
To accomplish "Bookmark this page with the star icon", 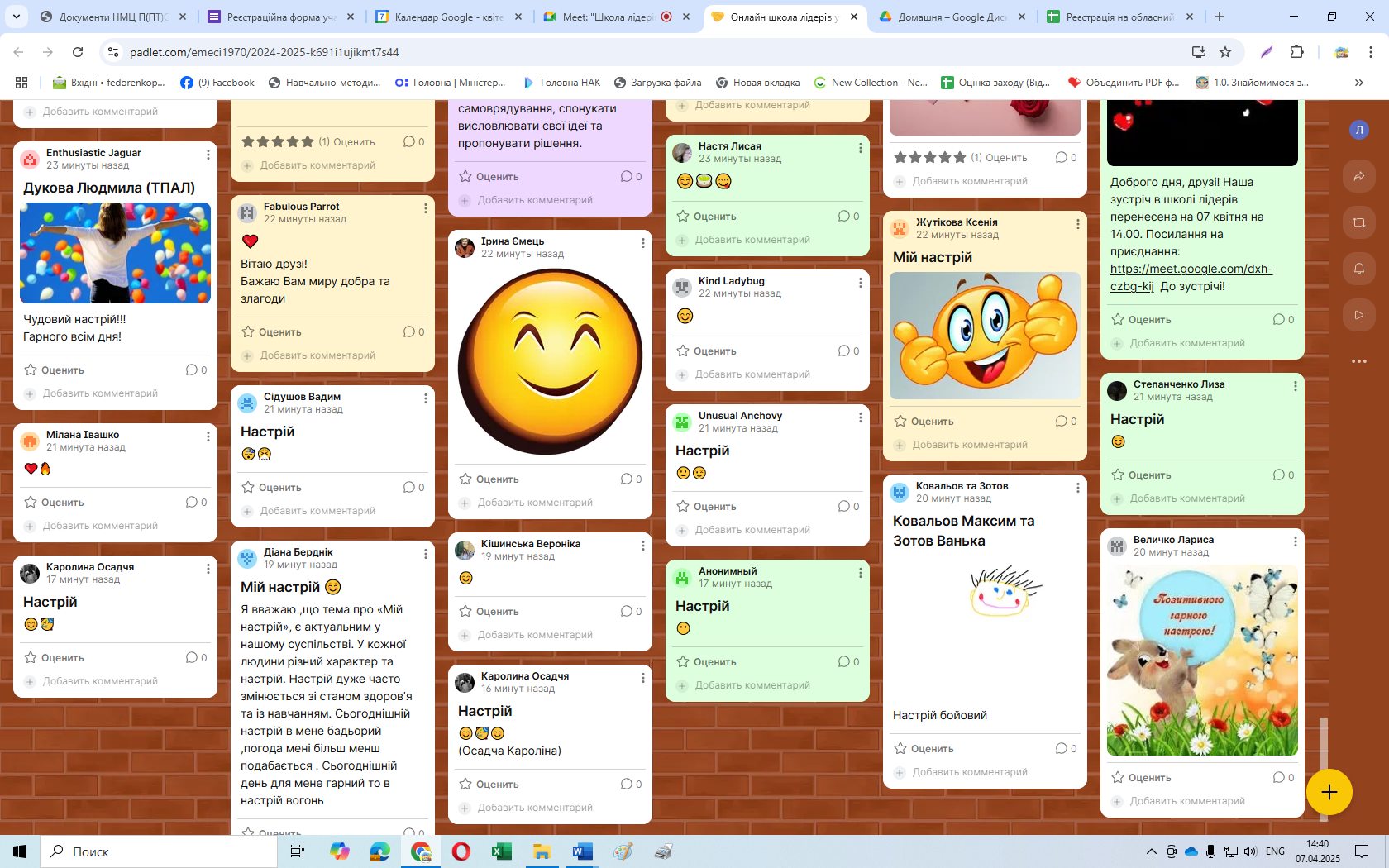I will (x=1225, y=52).
